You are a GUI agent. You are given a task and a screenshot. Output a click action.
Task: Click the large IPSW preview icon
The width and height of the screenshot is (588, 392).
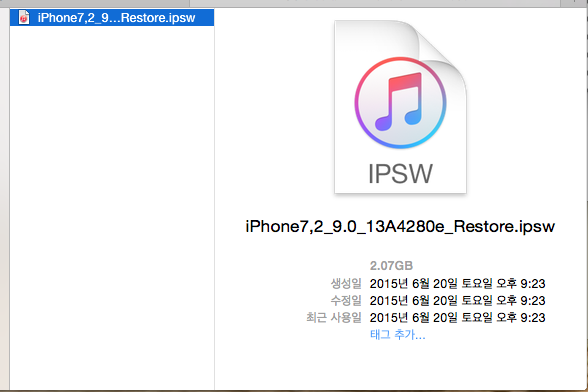tap(400, 107)
